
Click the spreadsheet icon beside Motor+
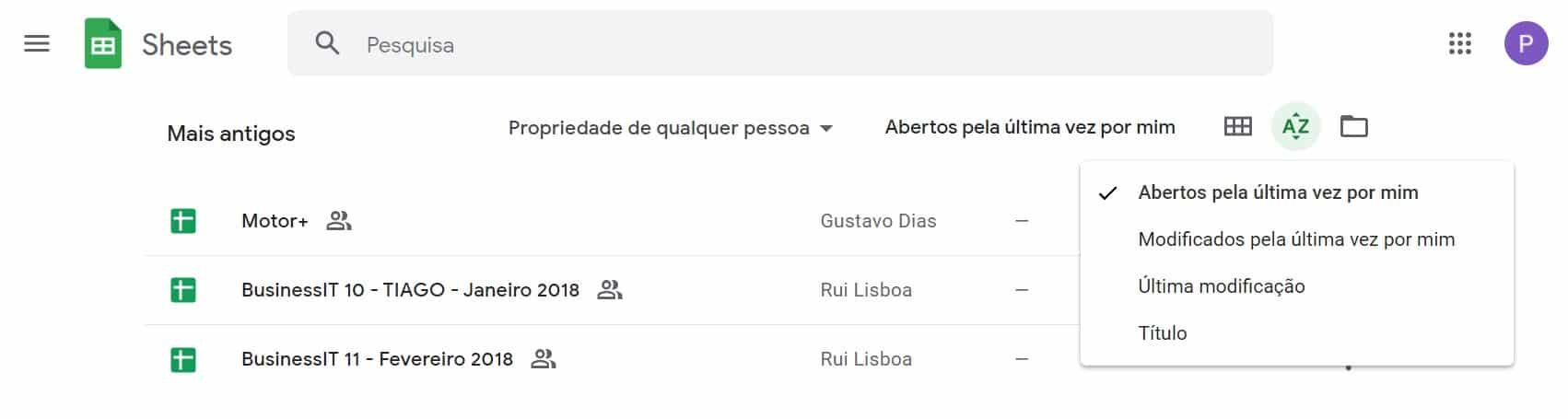tap(183, 221)
